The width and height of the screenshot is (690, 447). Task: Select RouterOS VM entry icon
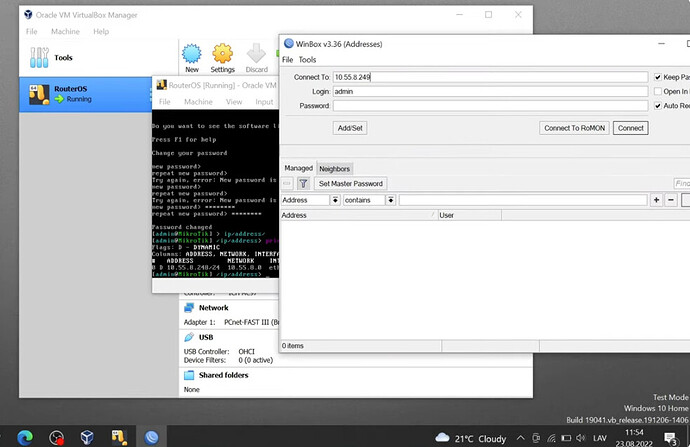pos(39,94)
